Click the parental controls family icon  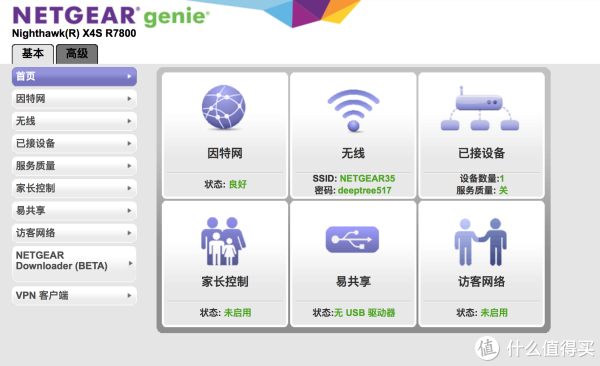coord(223,241)
